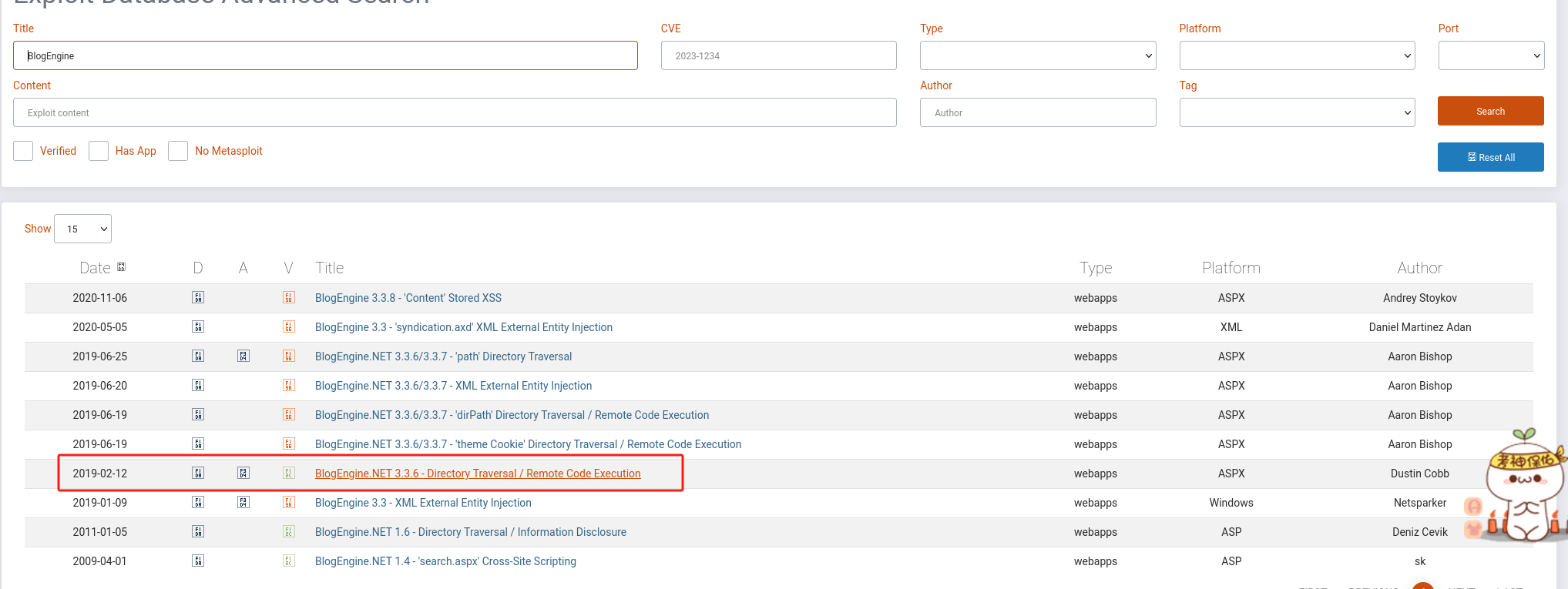
Task: Open BlogEngine.NET 1.6 Information Disclosure link
Action: tap(471, 532)
